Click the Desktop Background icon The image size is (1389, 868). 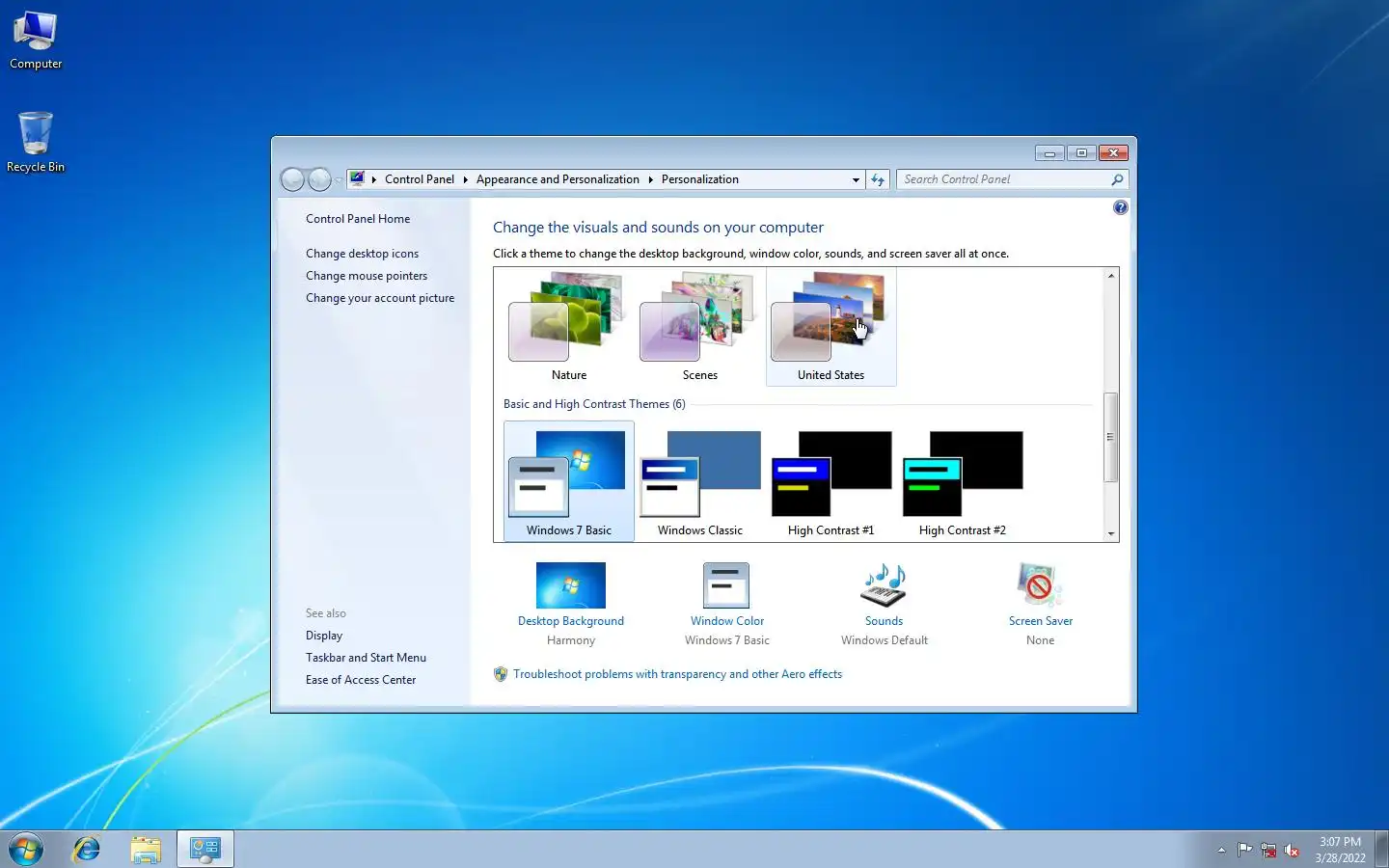[571, 585]
